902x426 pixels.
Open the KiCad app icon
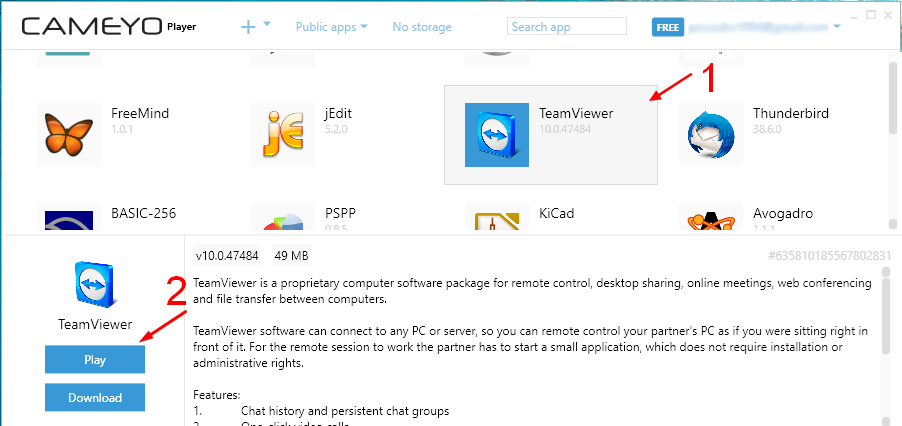click(496, 217)
